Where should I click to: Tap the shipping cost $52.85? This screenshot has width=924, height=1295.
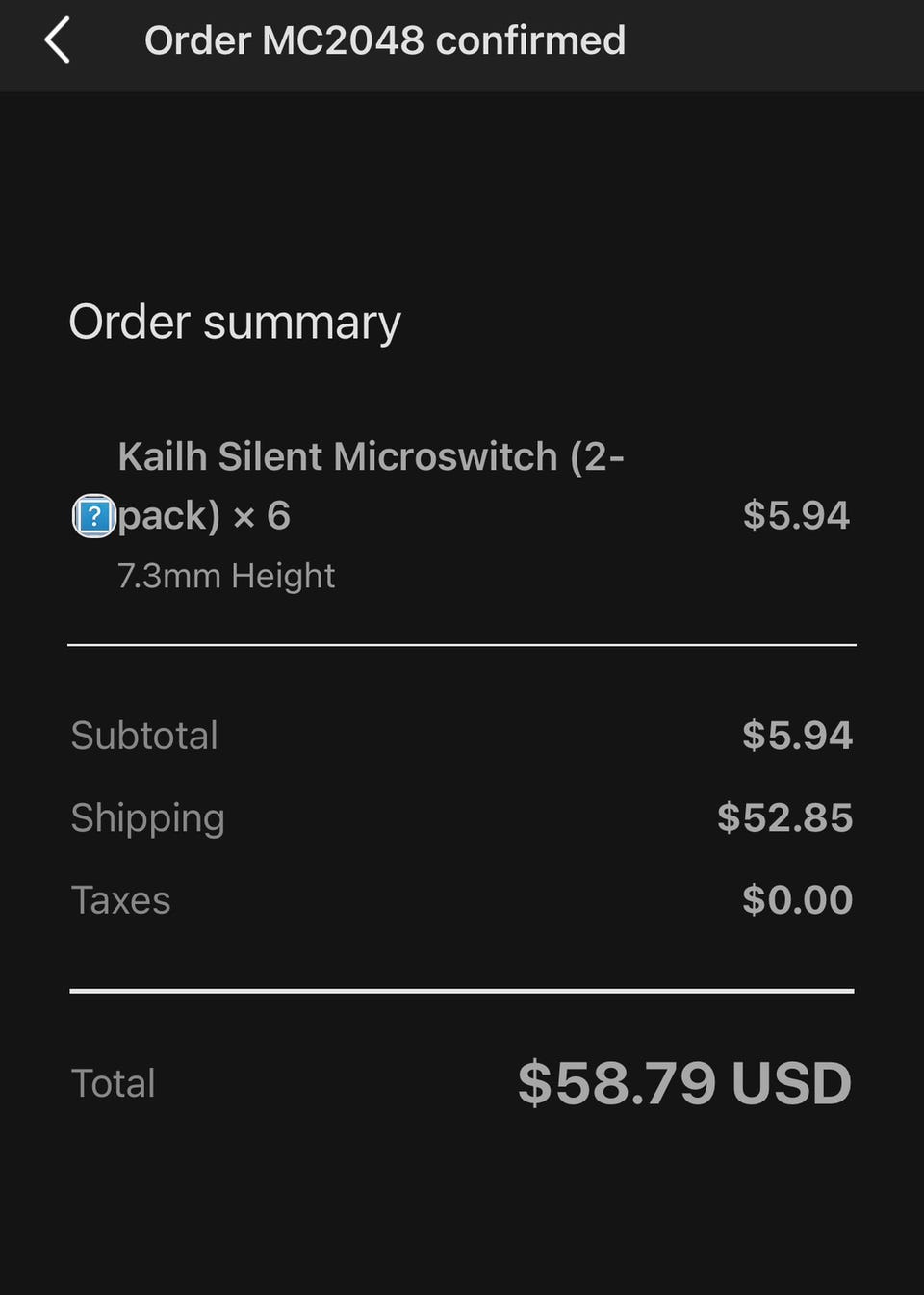(x=784, y=817)
